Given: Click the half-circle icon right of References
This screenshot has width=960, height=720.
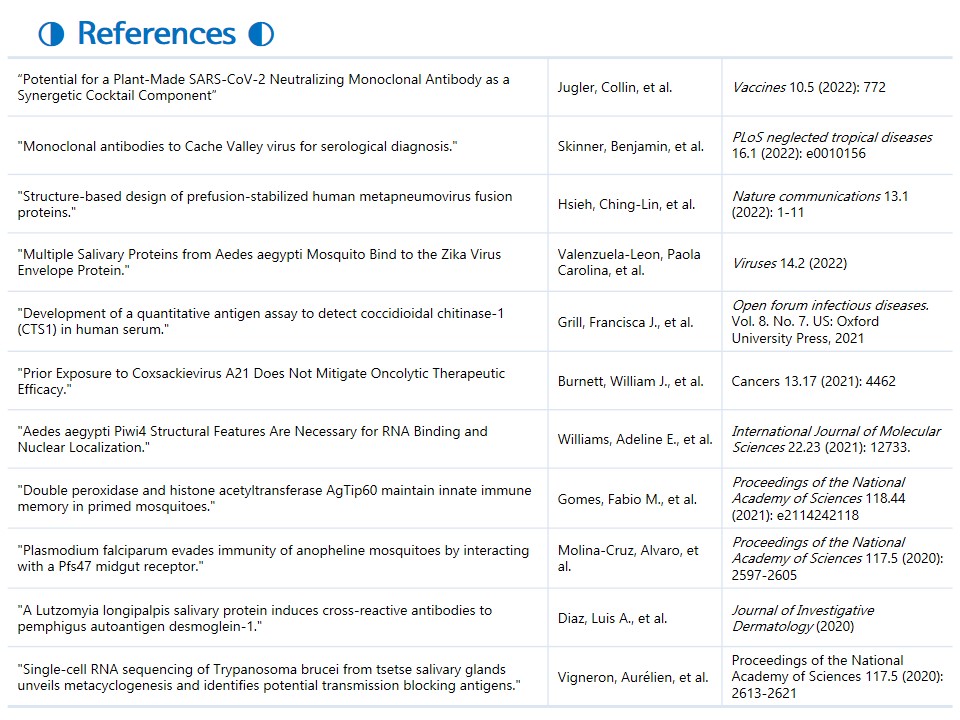Looking at the screenshot, I should [261, 34].
